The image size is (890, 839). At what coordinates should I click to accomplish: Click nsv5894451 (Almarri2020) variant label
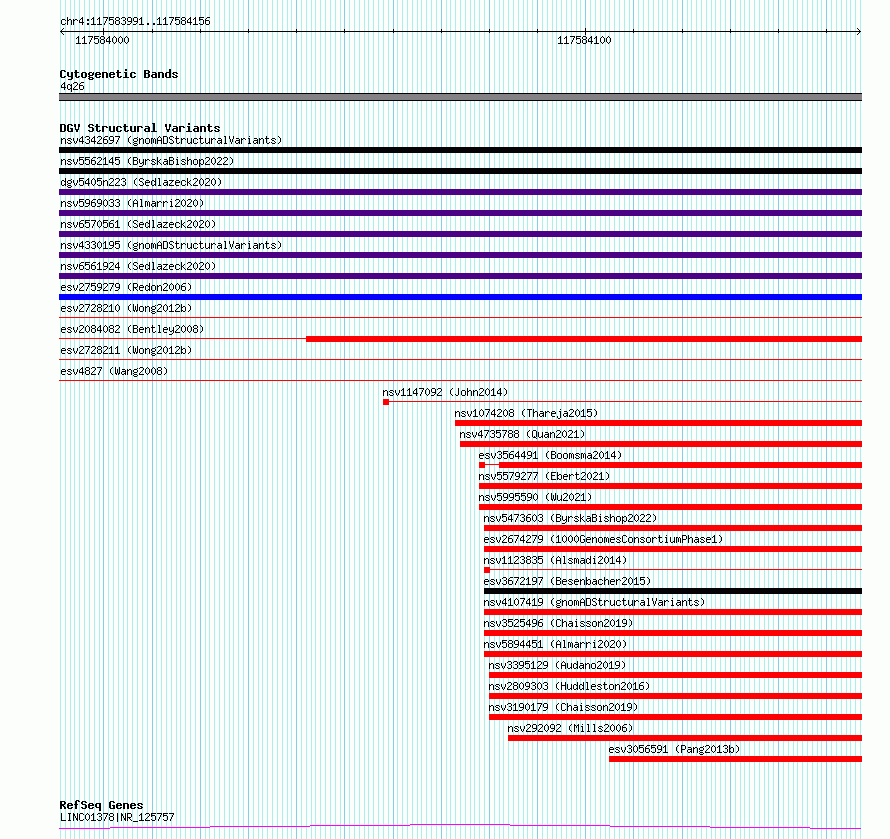[x=555, y=644]
